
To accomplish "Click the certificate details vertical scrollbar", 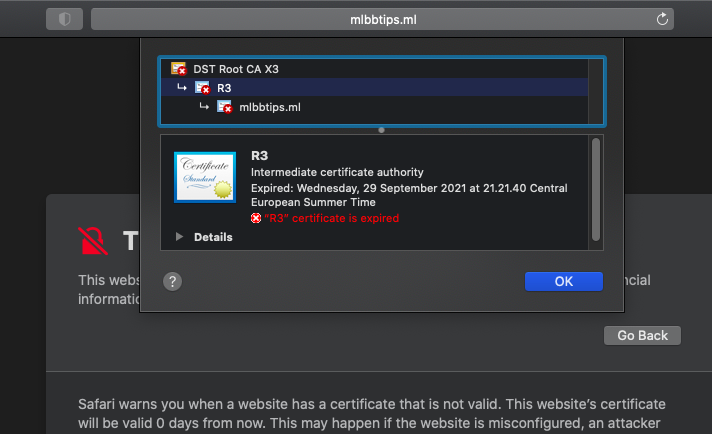I will tap(596, 190).
